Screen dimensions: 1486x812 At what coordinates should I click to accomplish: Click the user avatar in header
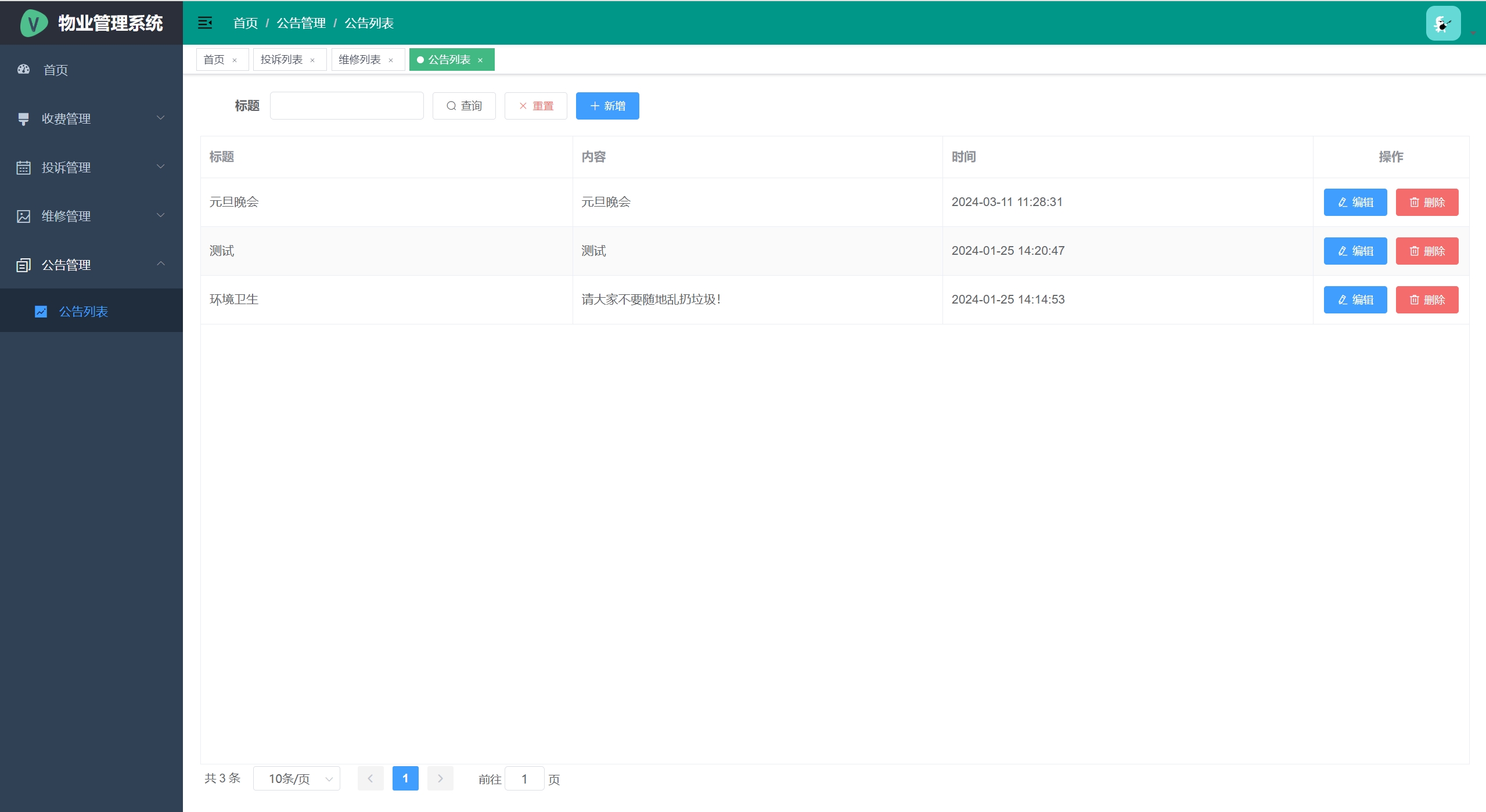click(x=1442, y=23)
